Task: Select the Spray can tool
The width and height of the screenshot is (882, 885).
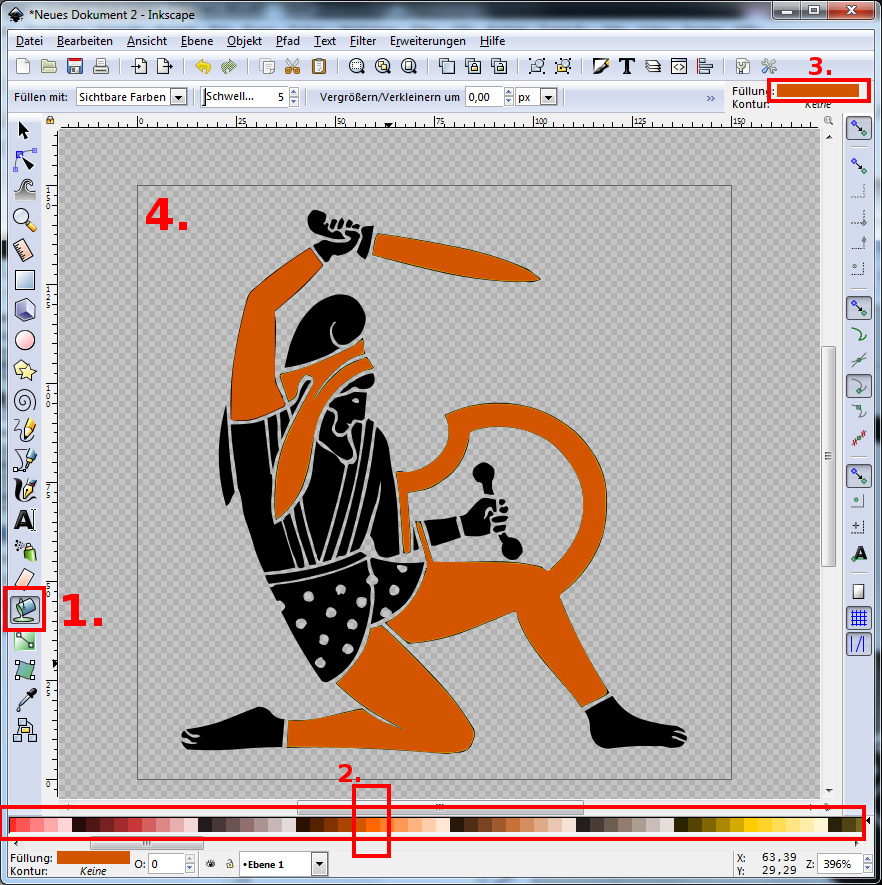Action: (x=25, y=550)
